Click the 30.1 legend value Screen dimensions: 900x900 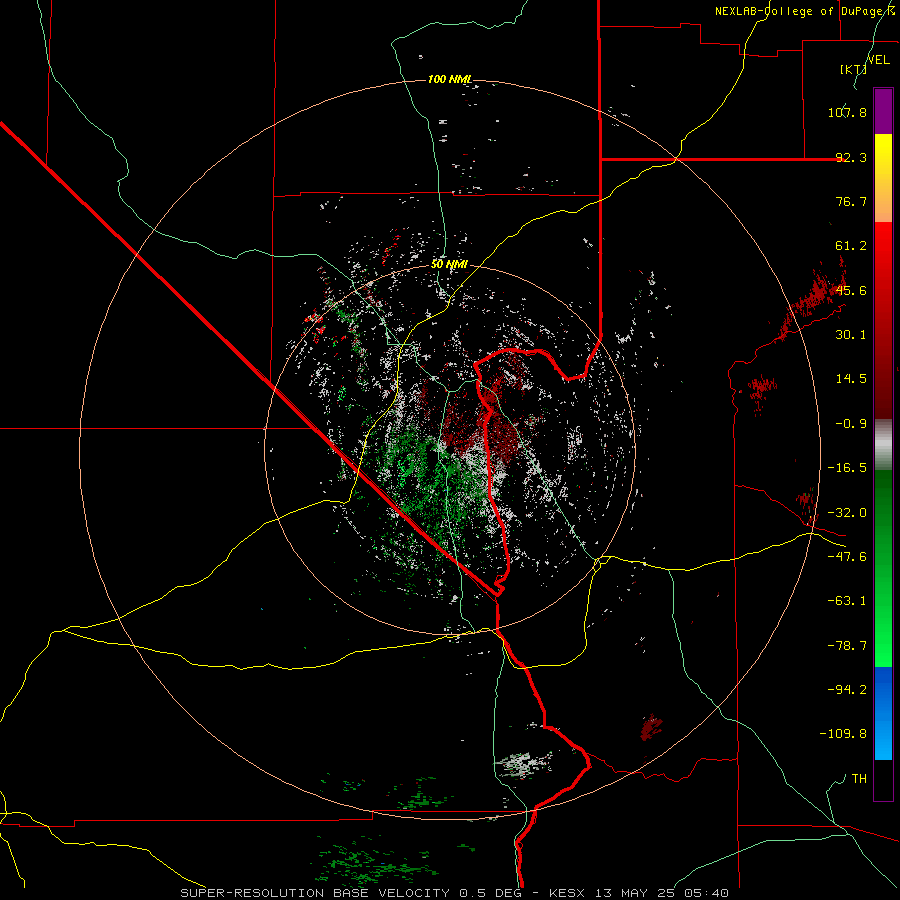tap(851, 335)
